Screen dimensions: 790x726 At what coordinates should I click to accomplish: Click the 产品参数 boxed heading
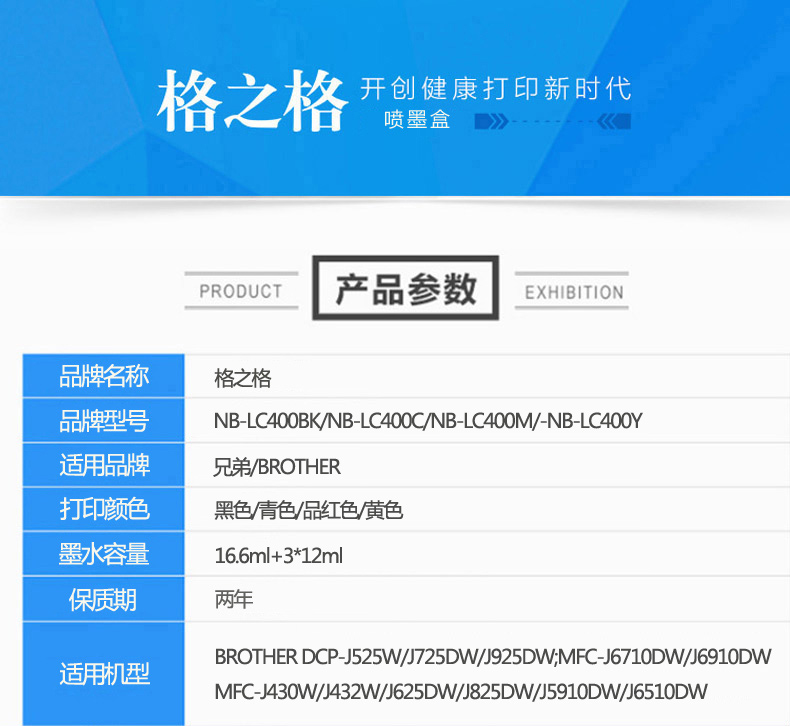pyautogui.click(x=406, y=288)
